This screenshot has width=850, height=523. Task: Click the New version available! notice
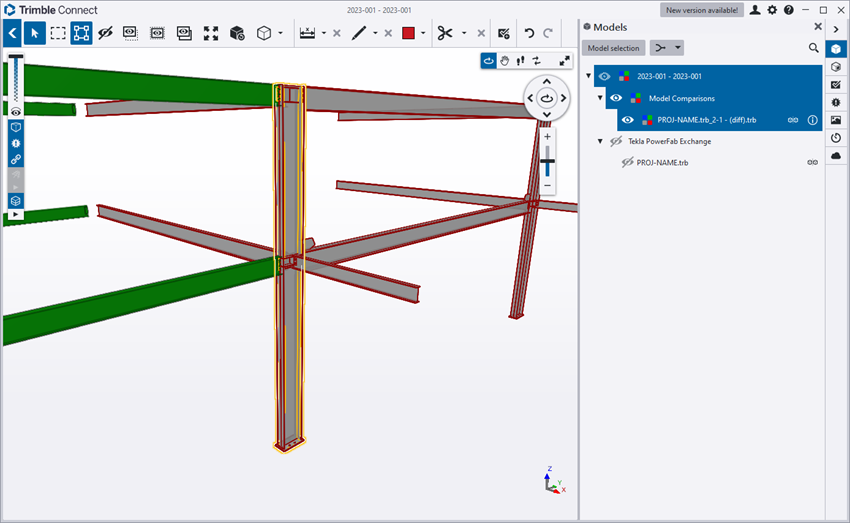coord(701,10)
